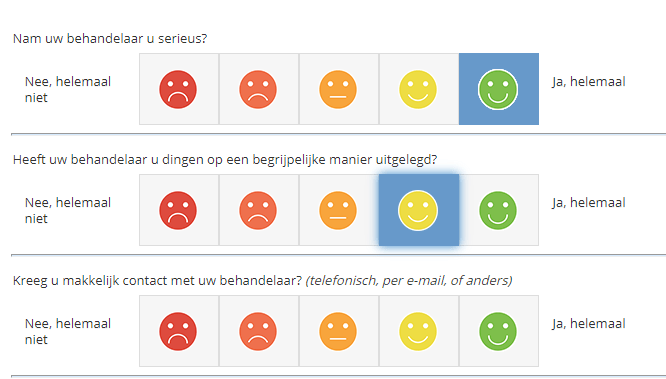This screenshot has height=379, width=666.
Task: Select orange-red frown for 'makkelijk contact' question
Action: click(259, 331)
